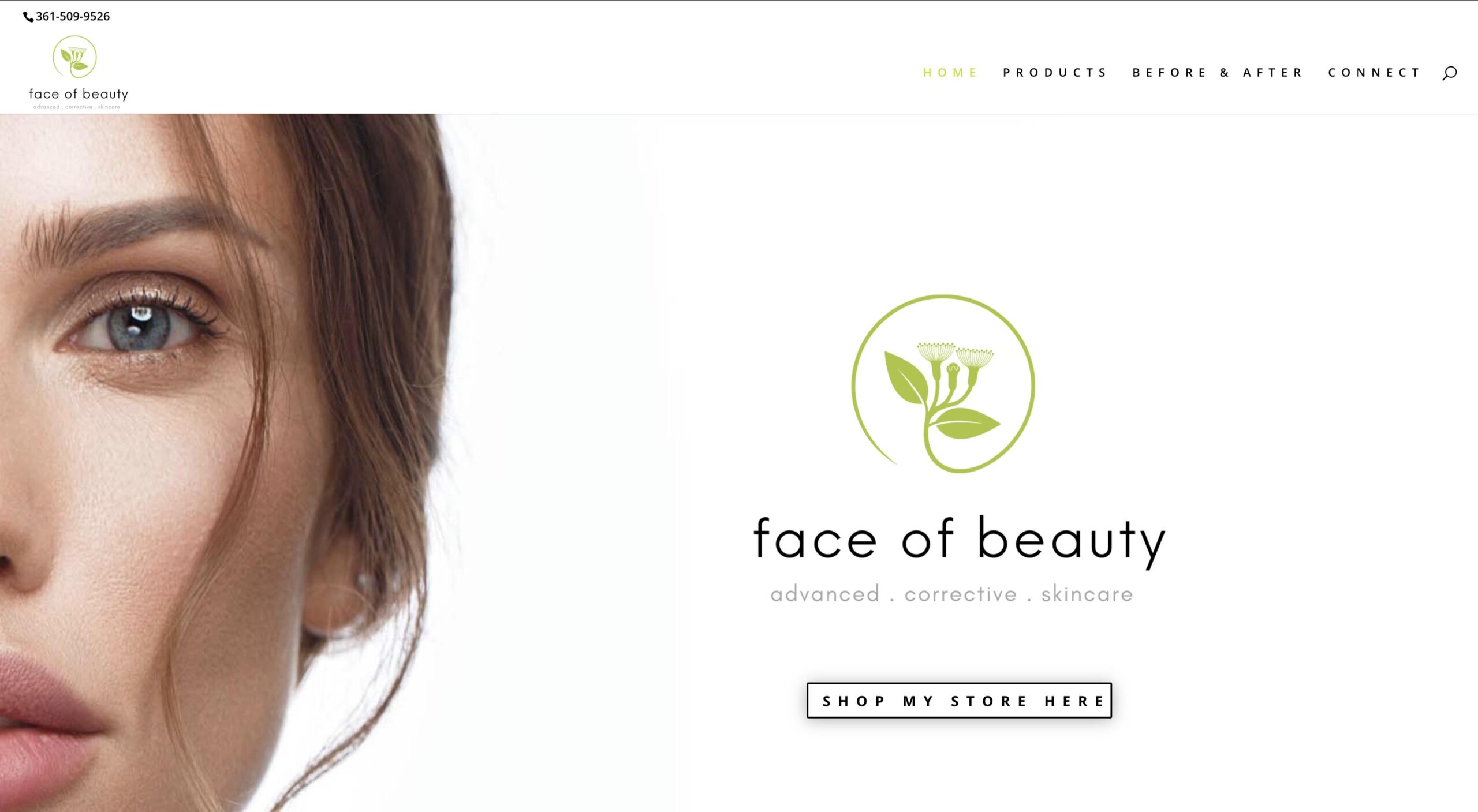
Task: Open the Connect navigation link
Action: click(1374, 73)
